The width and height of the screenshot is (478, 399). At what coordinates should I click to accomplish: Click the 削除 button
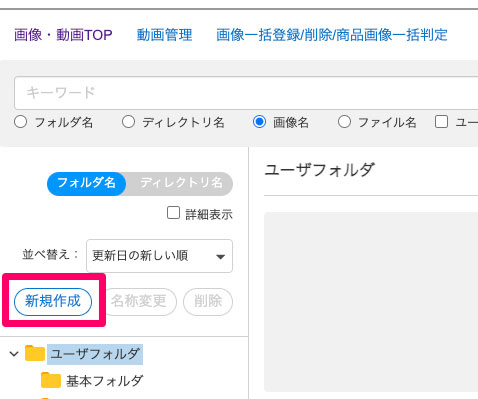[208, 301]
